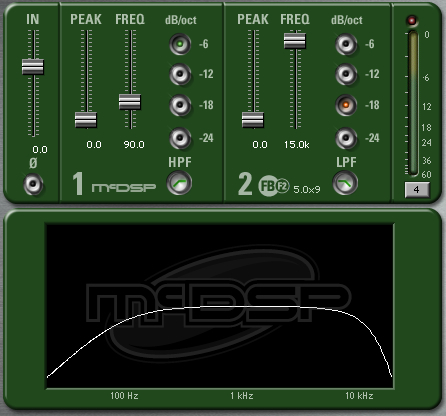Click the 5.0x9 version text
The image size is (446, 416).
point(307,190)
